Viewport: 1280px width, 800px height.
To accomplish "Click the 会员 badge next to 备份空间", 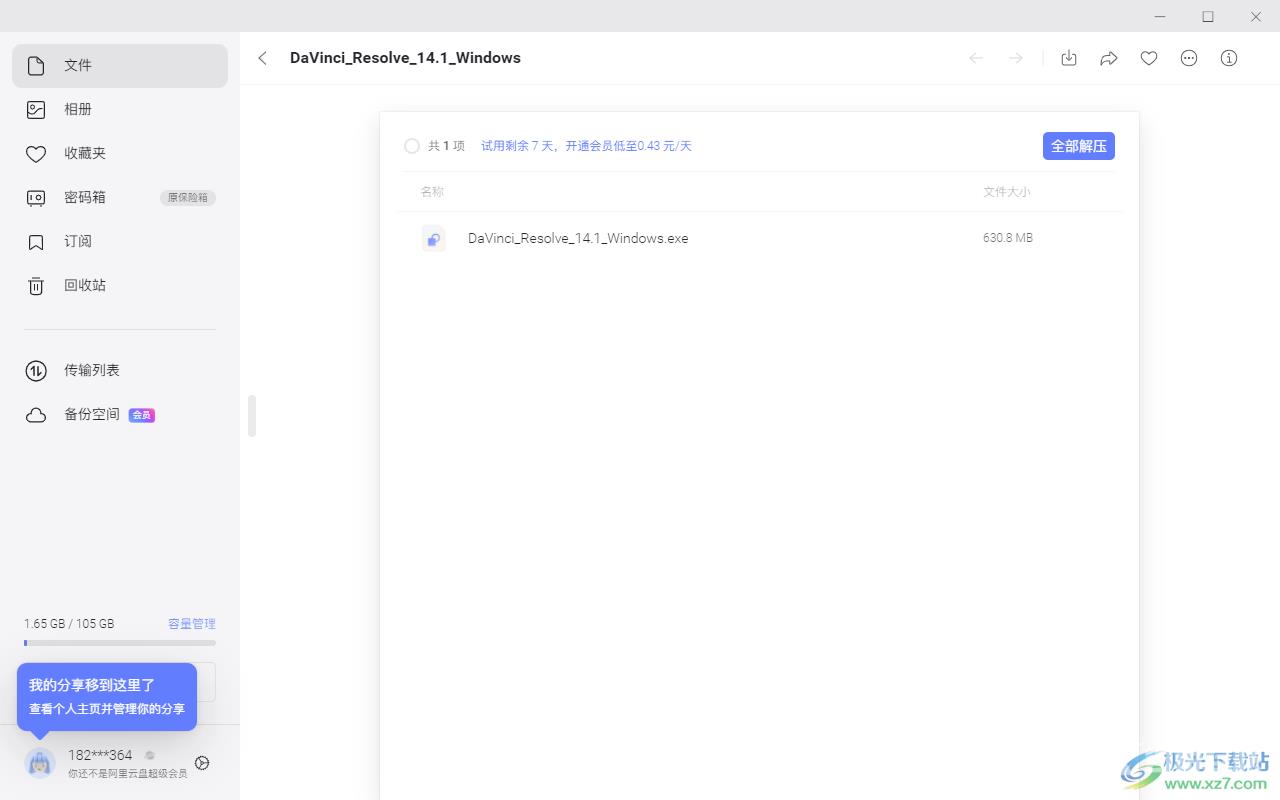I will (x=142, y=415).
